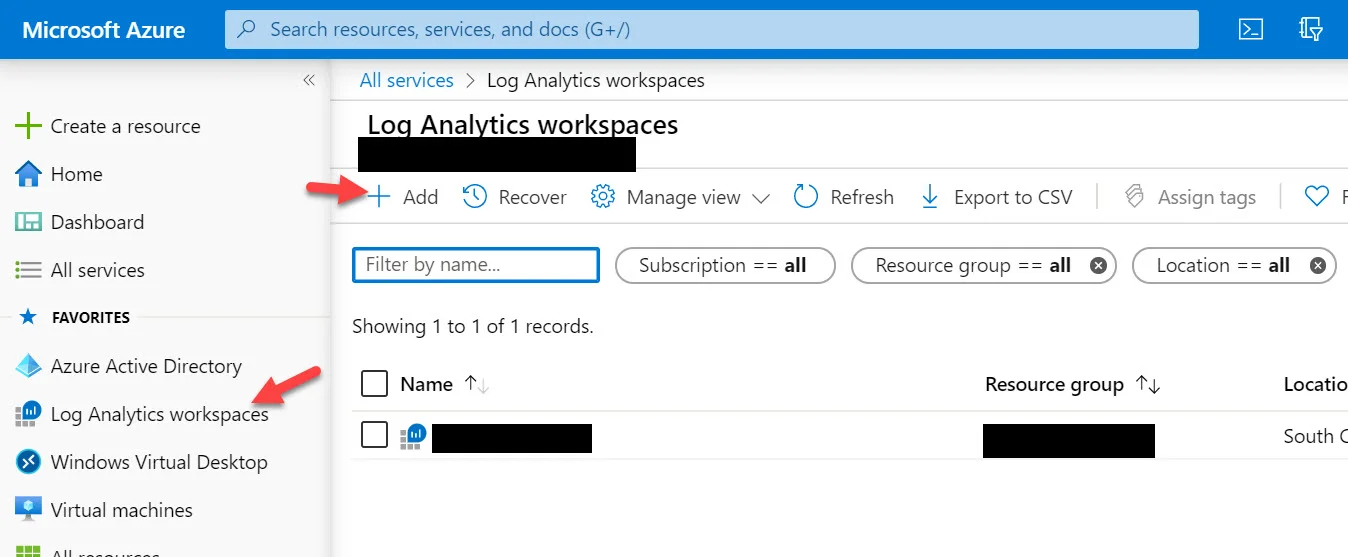Focus the Filter by name field
1348x557 pixels.
[x=476, y=265]
